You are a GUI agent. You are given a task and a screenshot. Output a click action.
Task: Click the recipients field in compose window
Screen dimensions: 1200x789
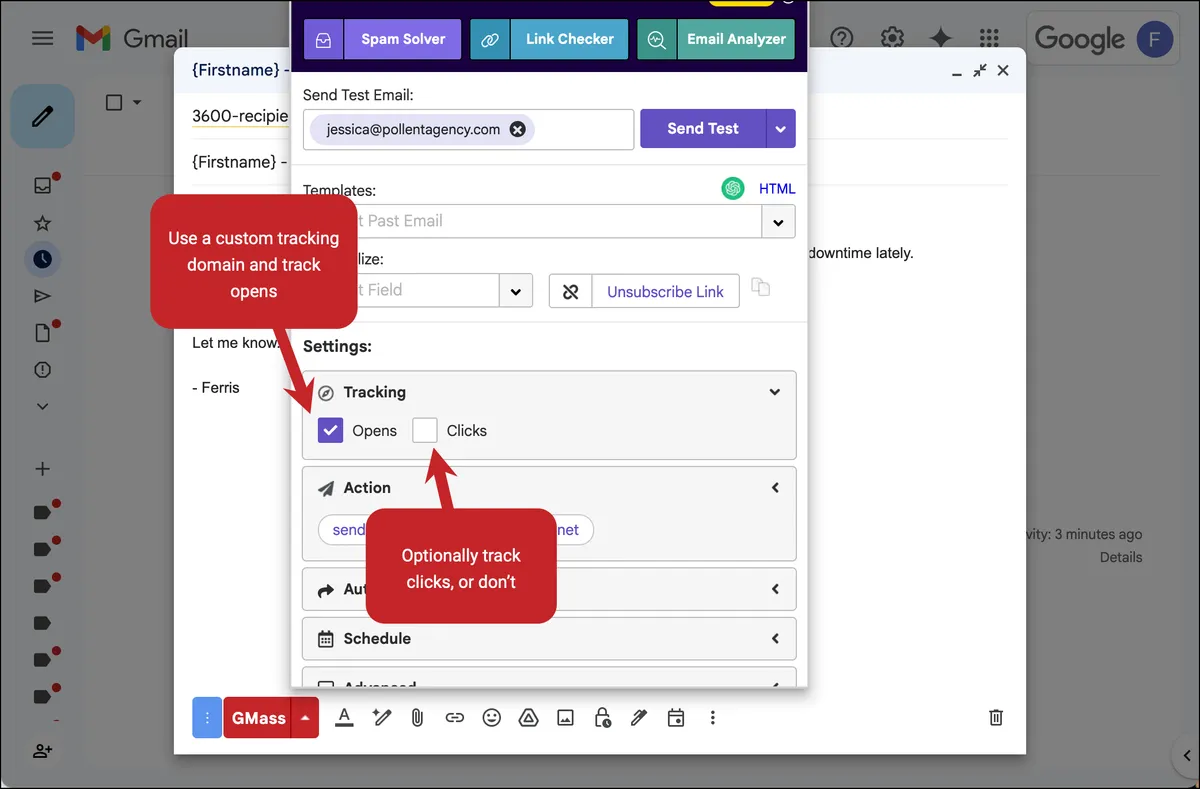[x=240, y=116]
